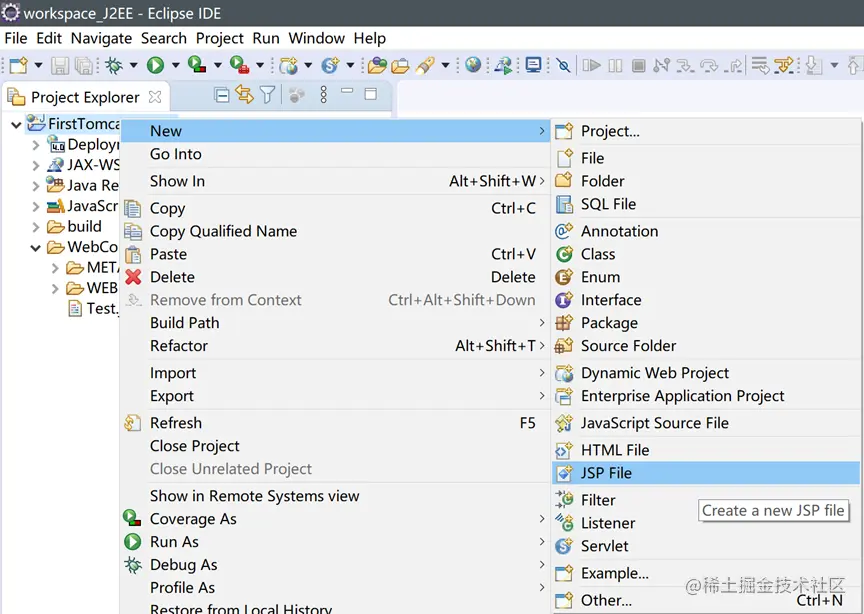Select Dynamic Web Project from submenu
Image resolution: width=864 pixels, height=614 pixels.
(x=705, y=373)
